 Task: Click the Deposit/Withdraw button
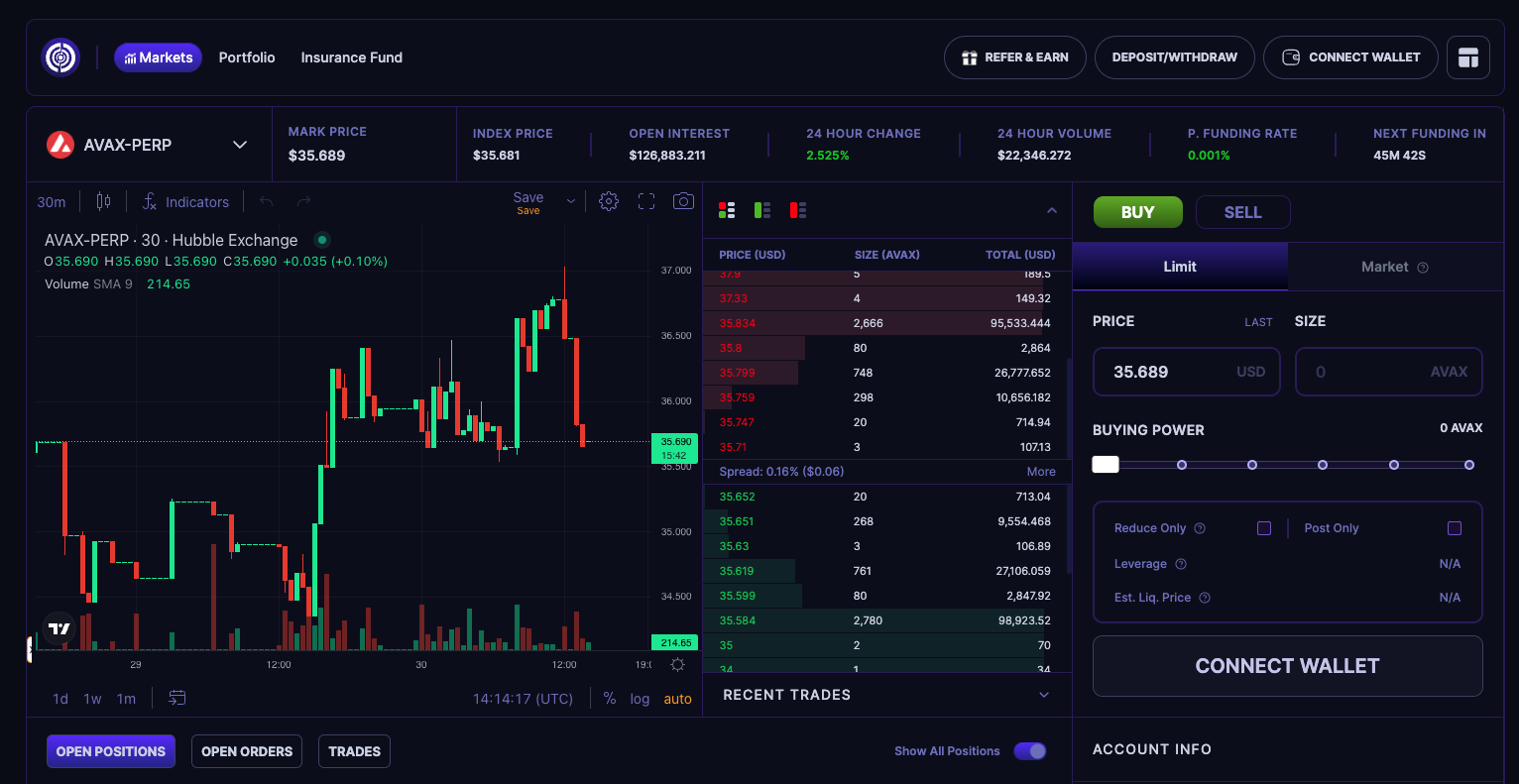coord(1175,57)
